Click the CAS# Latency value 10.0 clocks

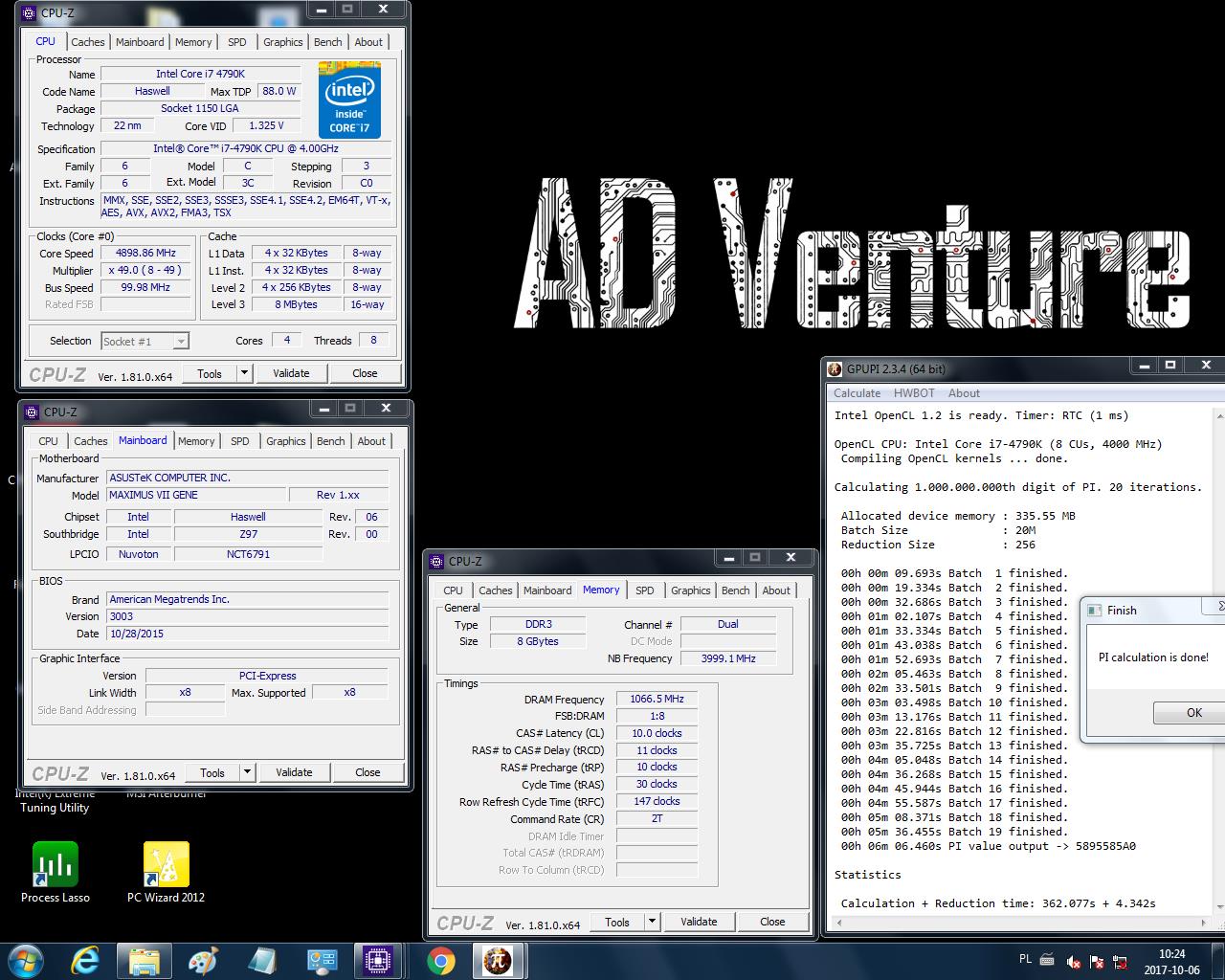point(657,733)
